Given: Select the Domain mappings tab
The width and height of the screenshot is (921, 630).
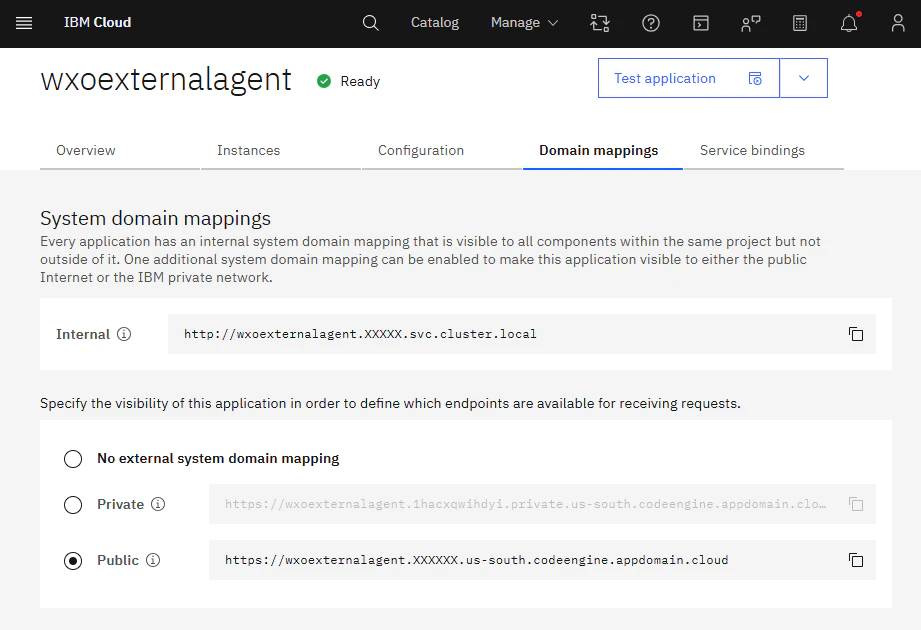Looking at the screenshot, I should [603, 151].
